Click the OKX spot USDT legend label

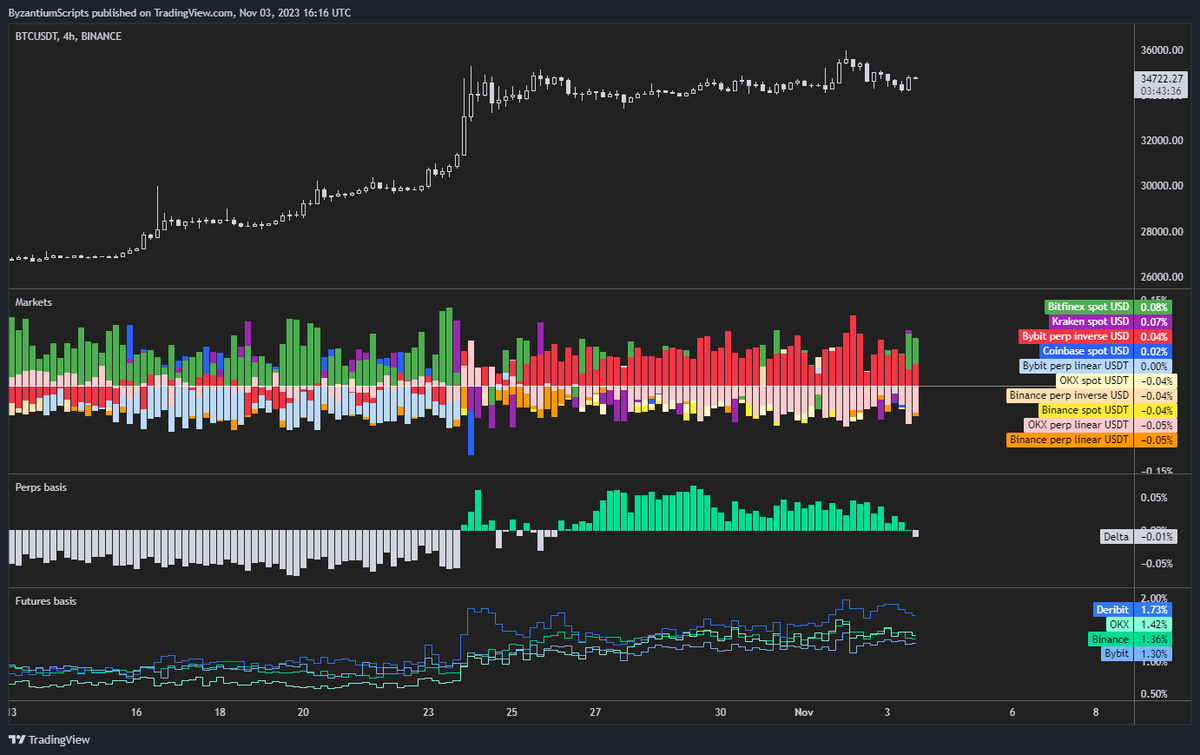(x=1095, y=381)
